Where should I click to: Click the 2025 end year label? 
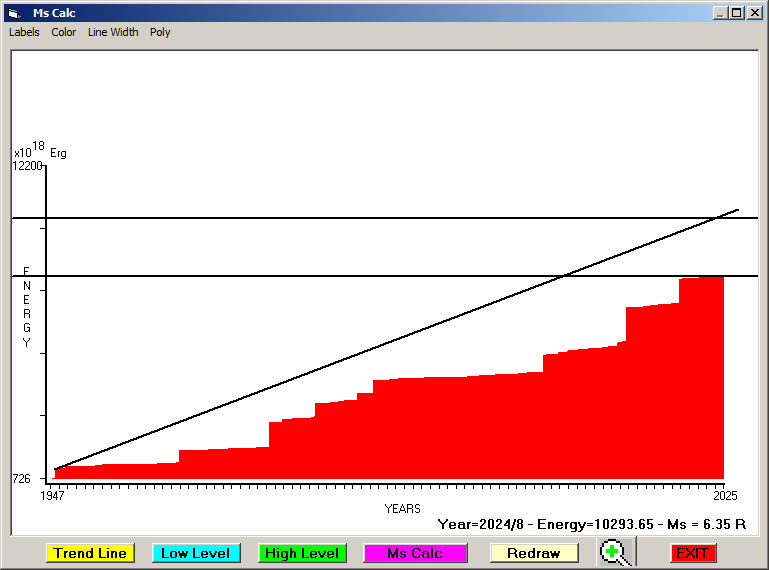723,496
